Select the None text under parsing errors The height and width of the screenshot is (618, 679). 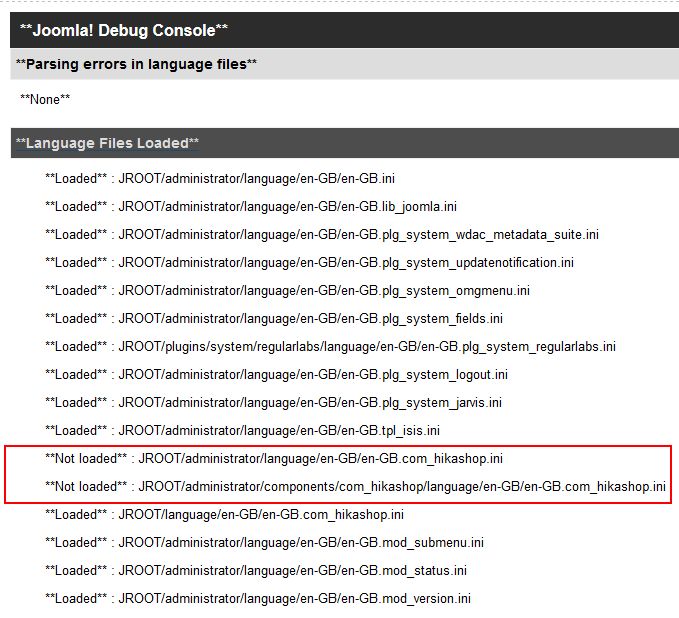[45, 99]
